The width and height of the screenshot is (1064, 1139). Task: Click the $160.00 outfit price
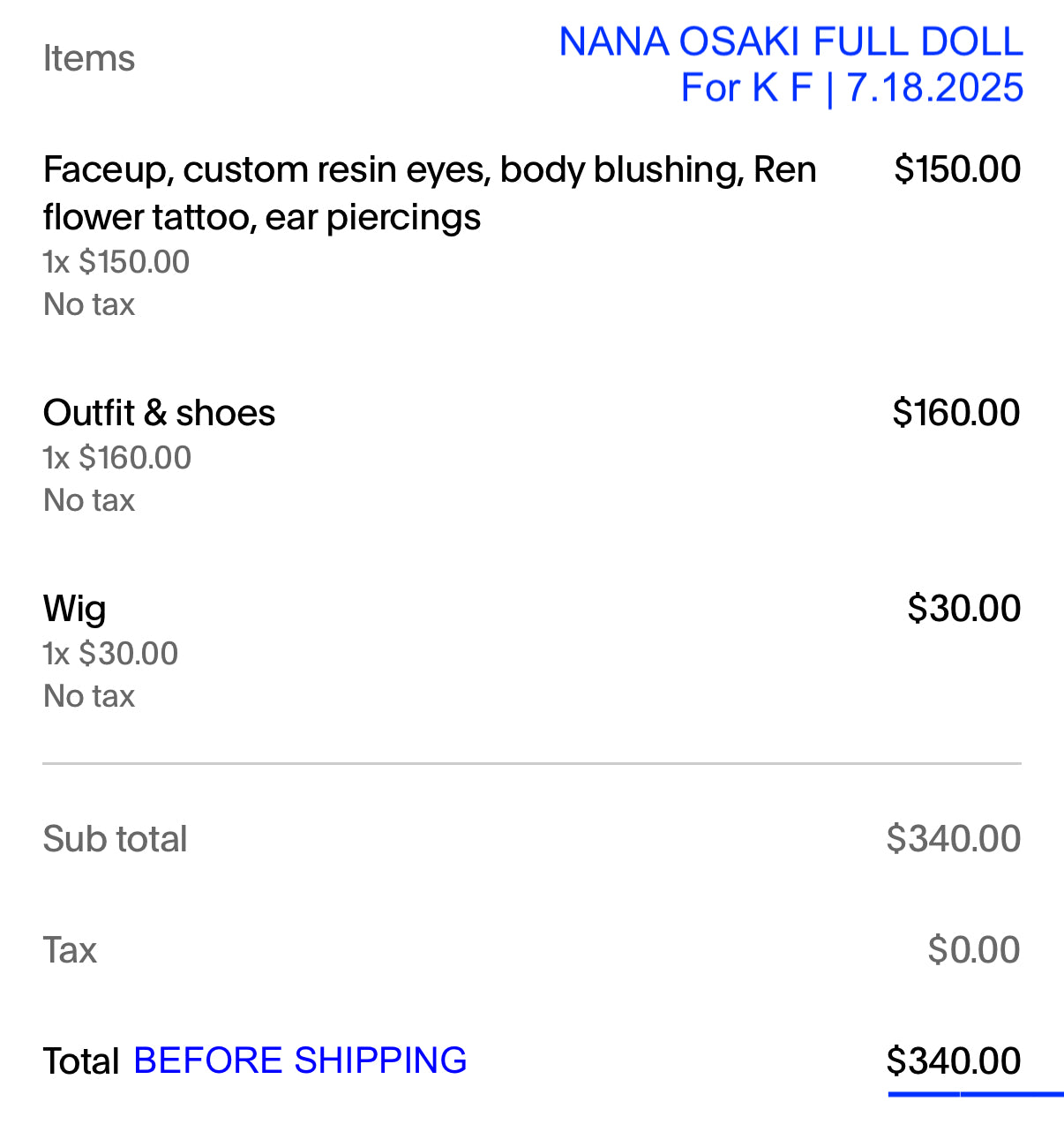click(x=956, y=413)
